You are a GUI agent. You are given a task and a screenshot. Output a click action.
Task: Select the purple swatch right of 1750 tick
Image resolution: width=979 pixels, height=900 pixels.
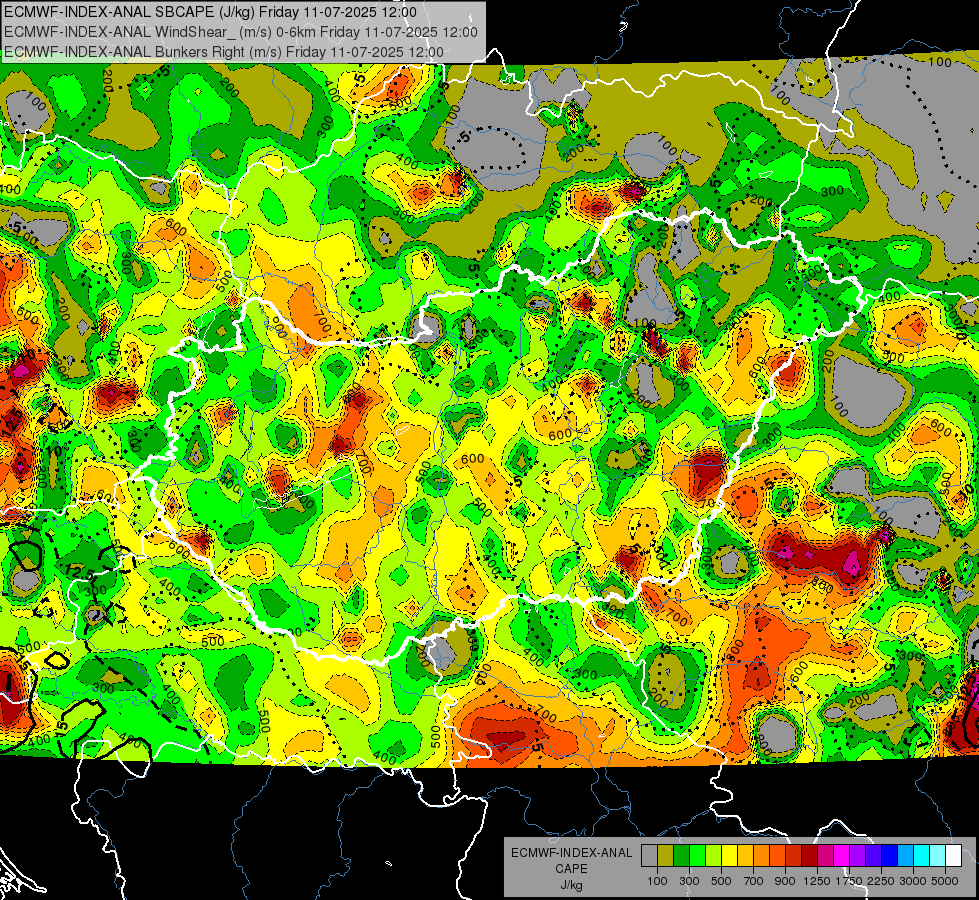click(x=858, y=856)
